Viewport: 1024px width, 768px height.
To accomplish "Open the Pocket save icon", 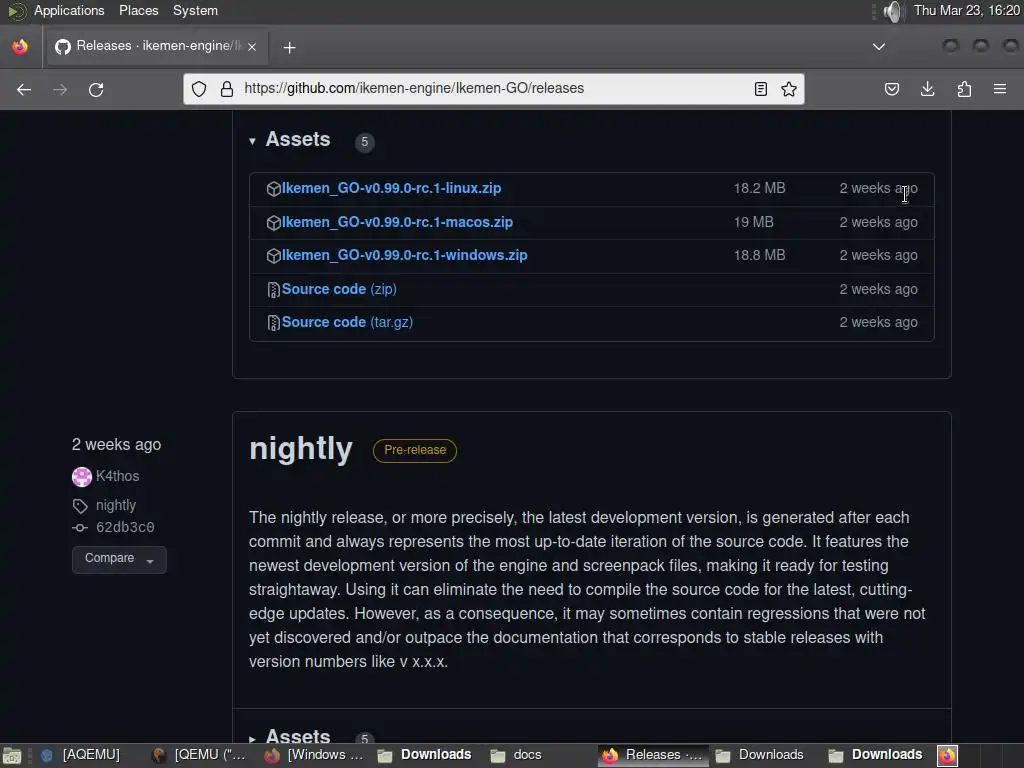I will (x=891, y=89).
